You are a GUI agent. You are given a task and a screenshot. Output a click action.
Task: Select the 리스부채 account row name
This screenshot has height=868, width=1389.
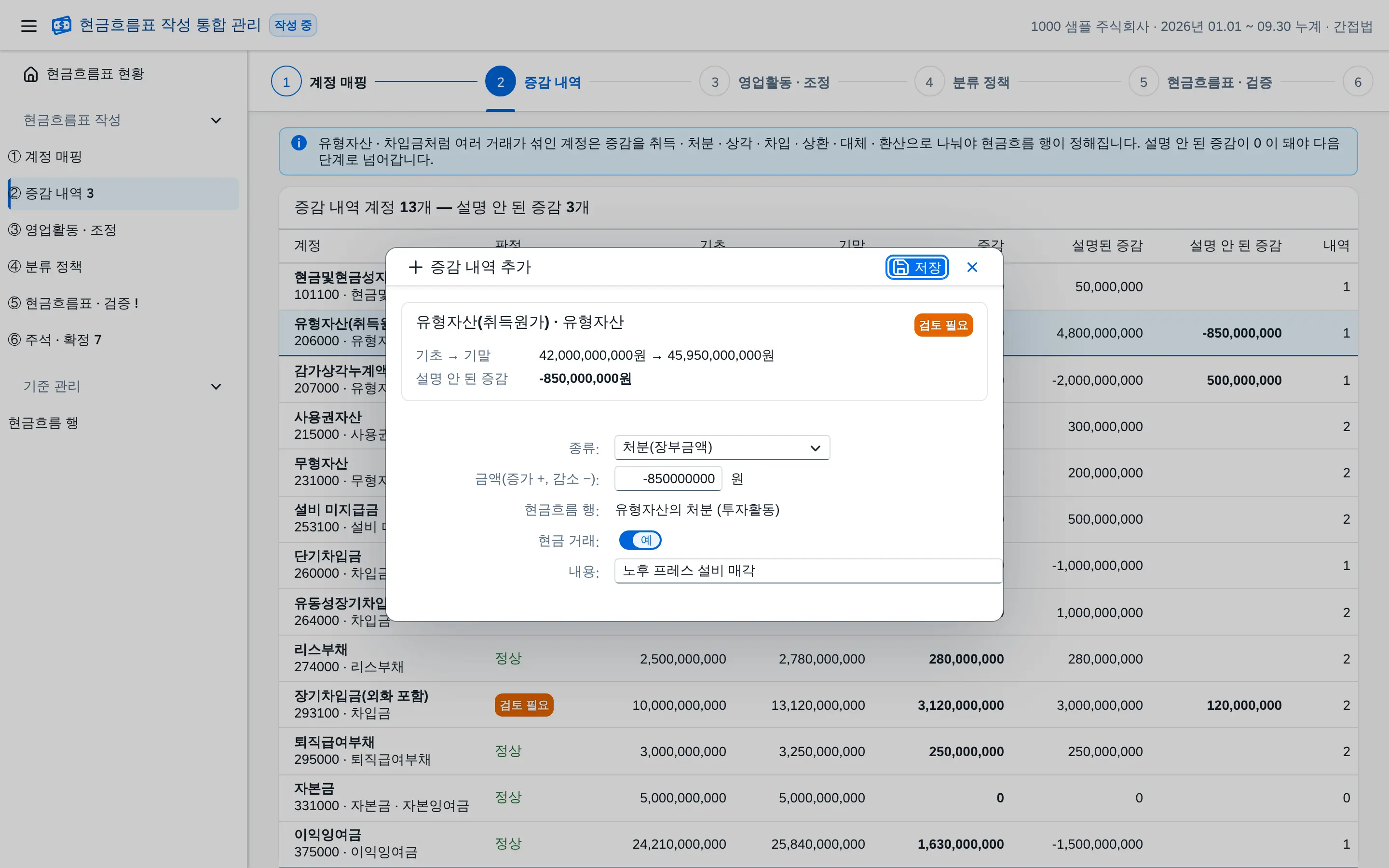pos(320,650)
